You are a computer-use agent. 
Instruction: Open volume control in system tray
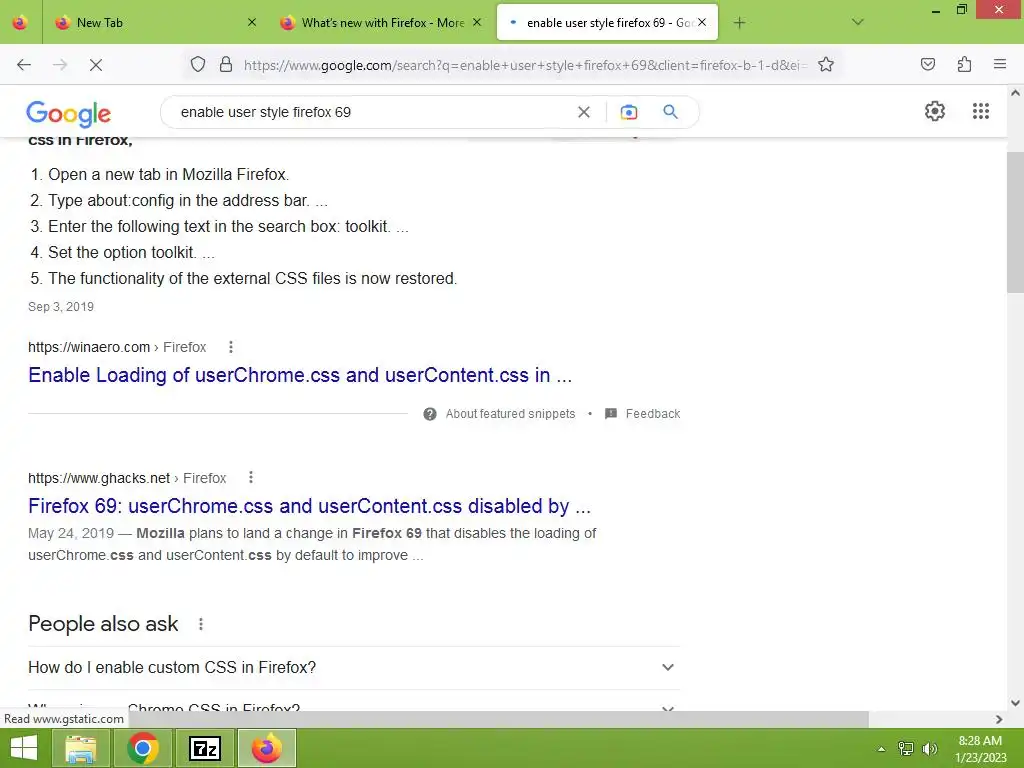coord(930,748)
